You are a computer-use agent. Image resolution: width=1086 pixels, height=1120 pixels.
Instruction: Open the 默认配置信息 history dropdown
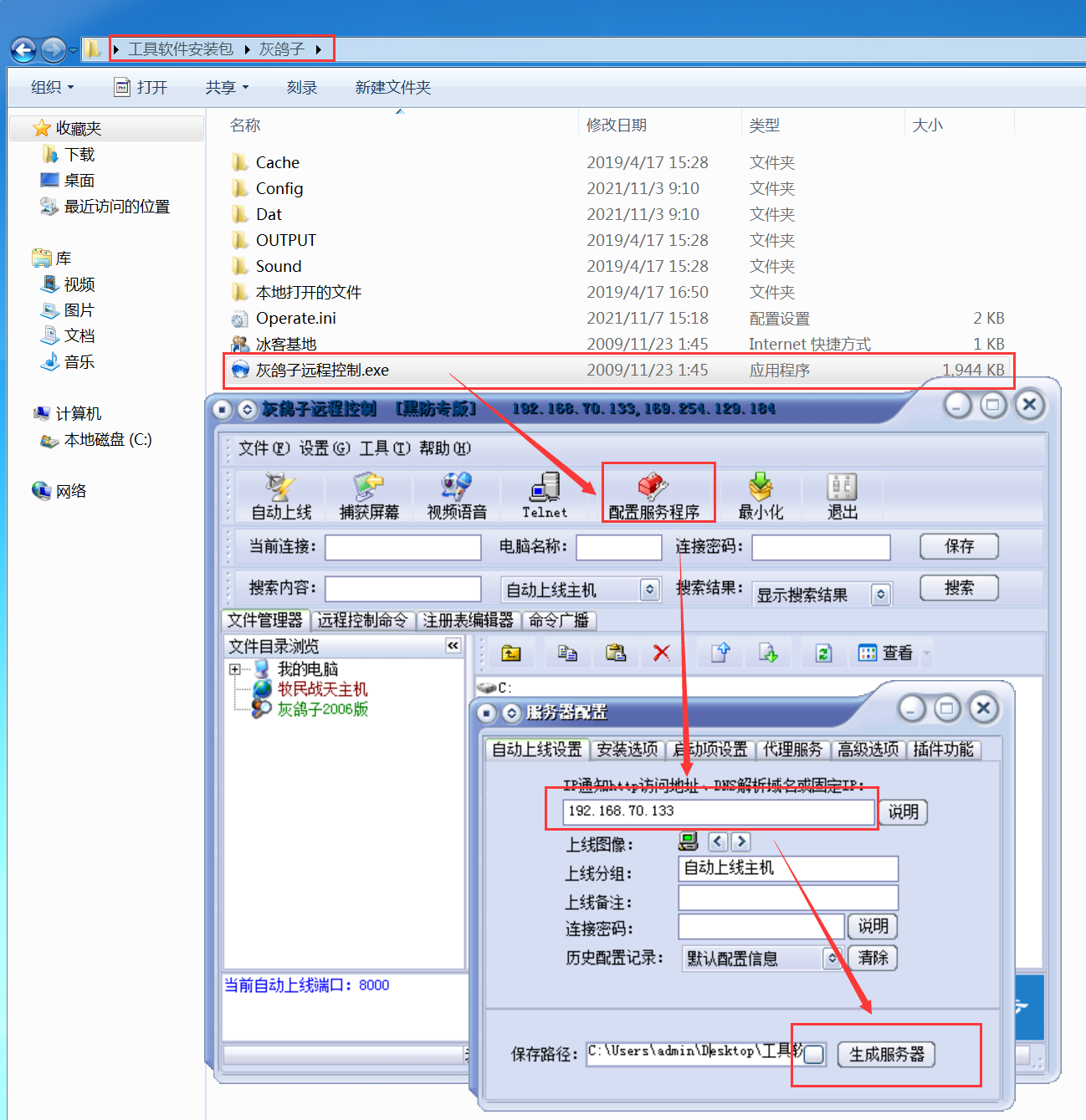[832, 959]
